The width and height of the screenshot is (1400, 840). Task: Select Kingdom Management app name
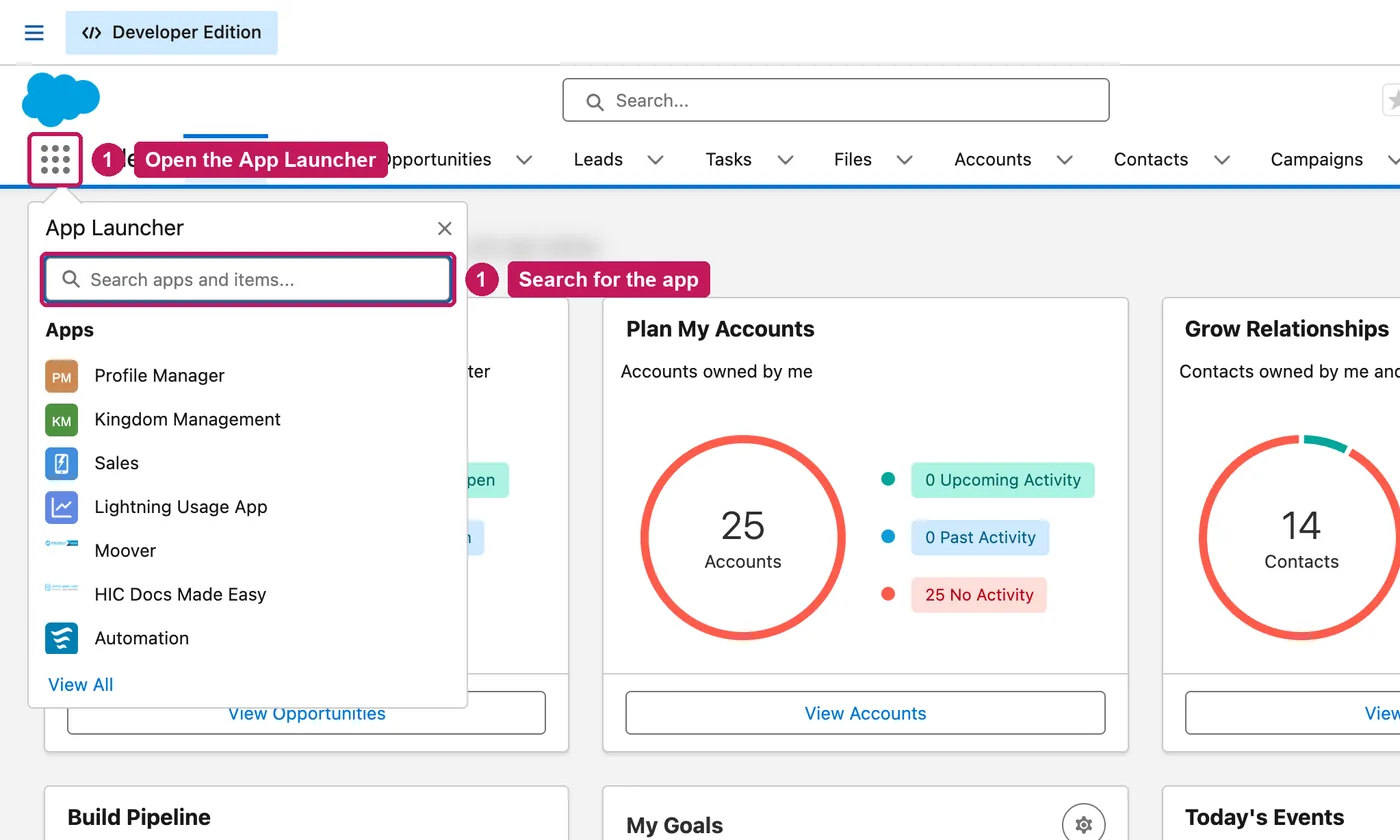tap(188, 420)
